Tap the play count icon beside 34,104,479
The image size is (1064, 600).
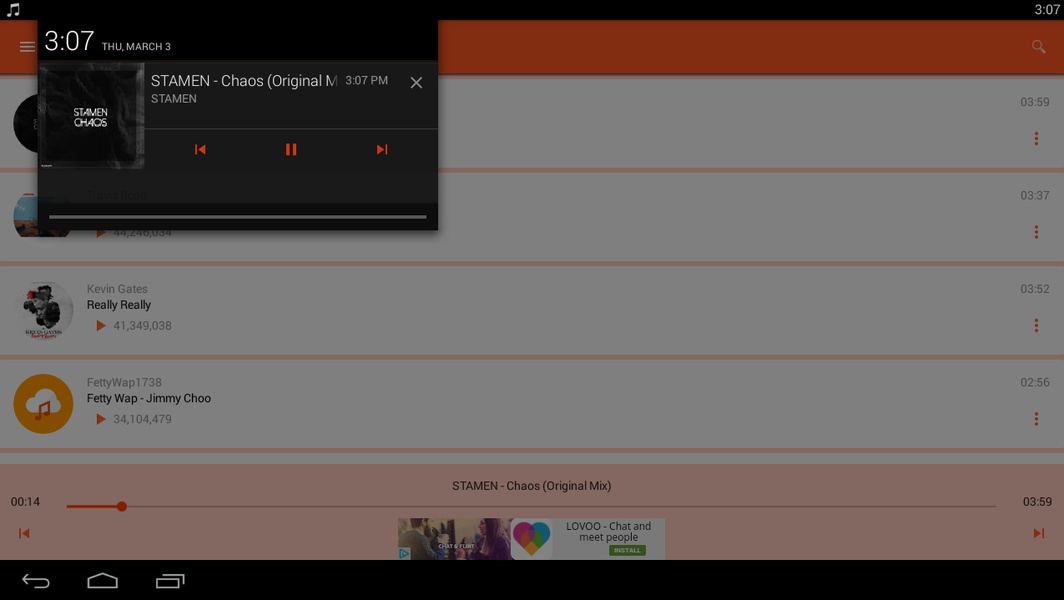pos(100,419)
